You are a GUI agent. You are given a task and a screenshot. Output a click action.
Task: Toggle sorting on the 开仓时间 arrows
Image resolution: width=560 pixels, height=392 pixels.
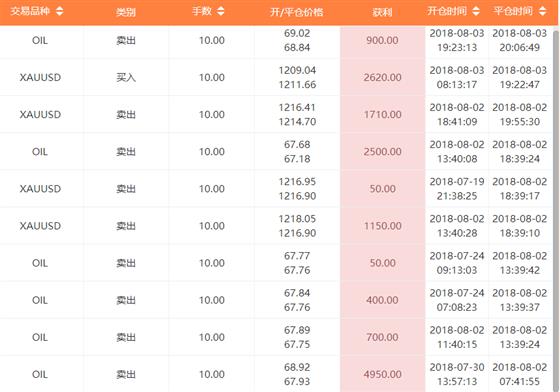tap(476, 11)
